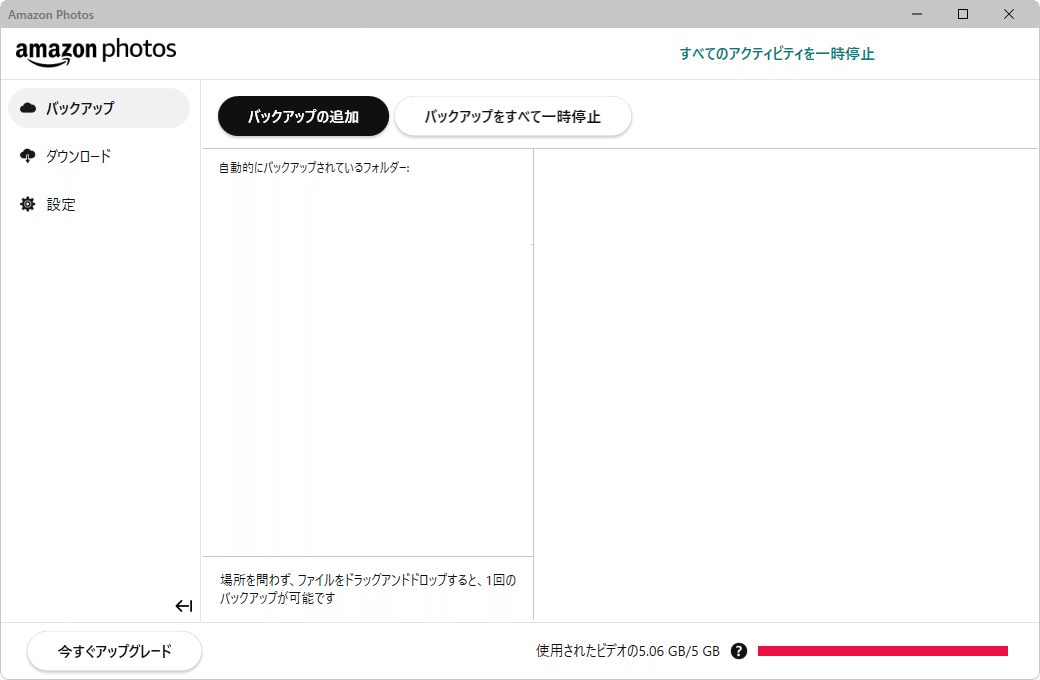Screen dimensions: 1040x680
Task: Collapse the sidebar using the arrow icon
Action: [184, 605]
